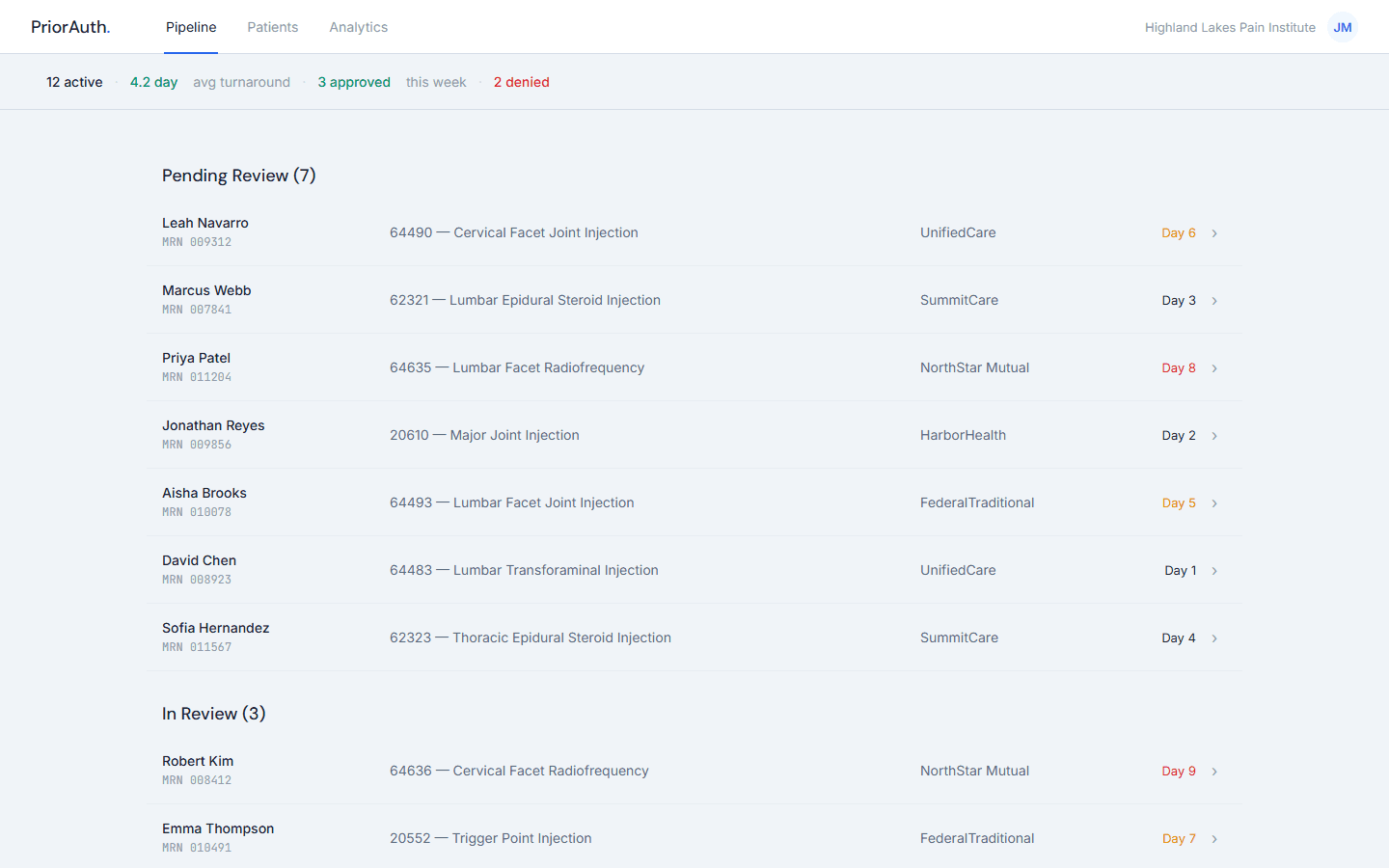
Task: Click 64483 Lumbar Transforaminal Injection
Action: (x=524, y=570)
